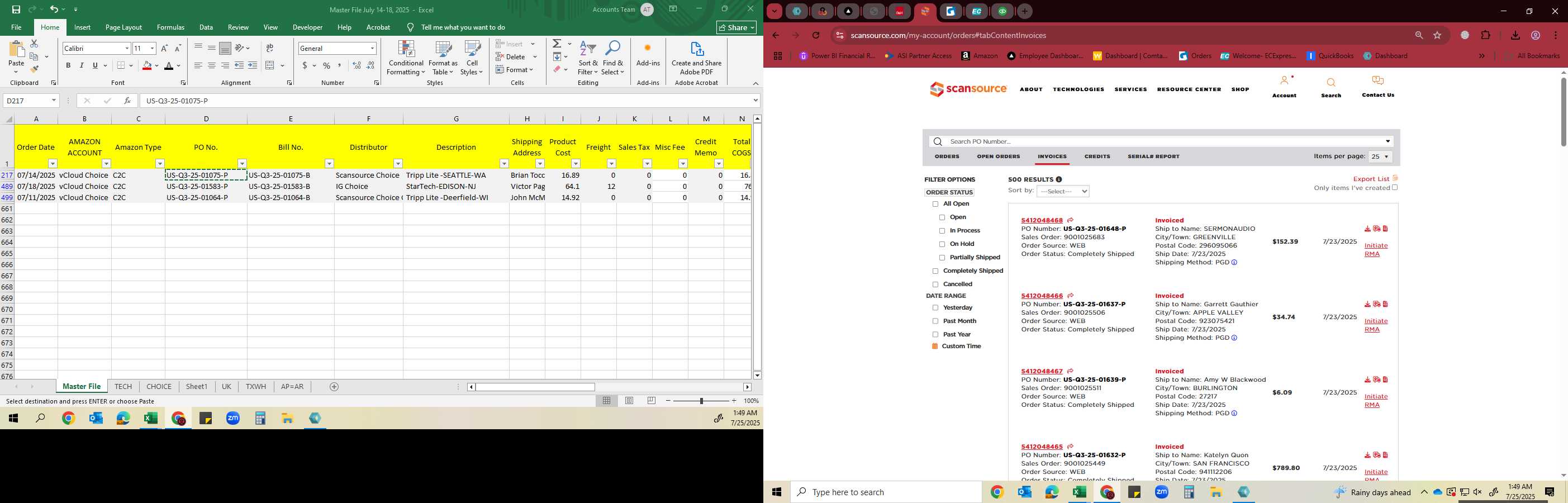
Task: Click Initiate RMA for invoice 5412048467
Action: [x=1376, y=401]
